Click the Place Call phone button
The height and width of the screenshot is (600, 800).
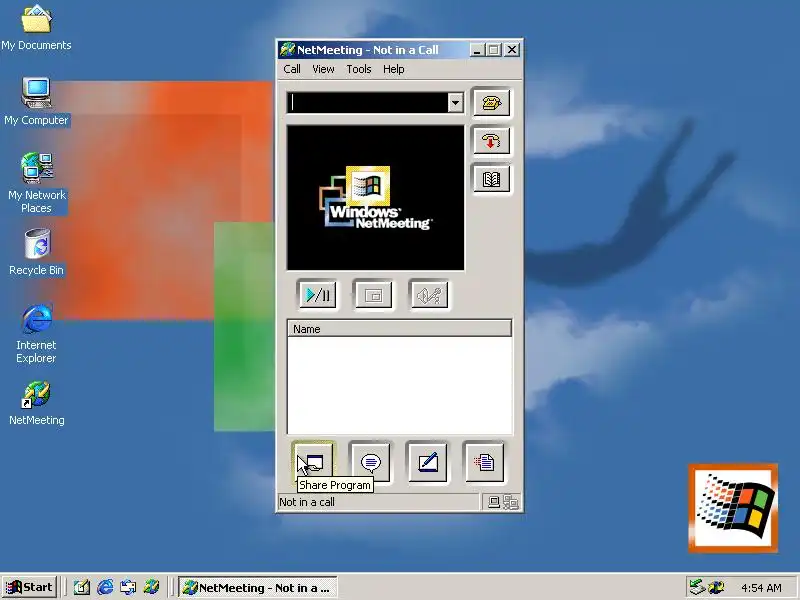point(491,103)
